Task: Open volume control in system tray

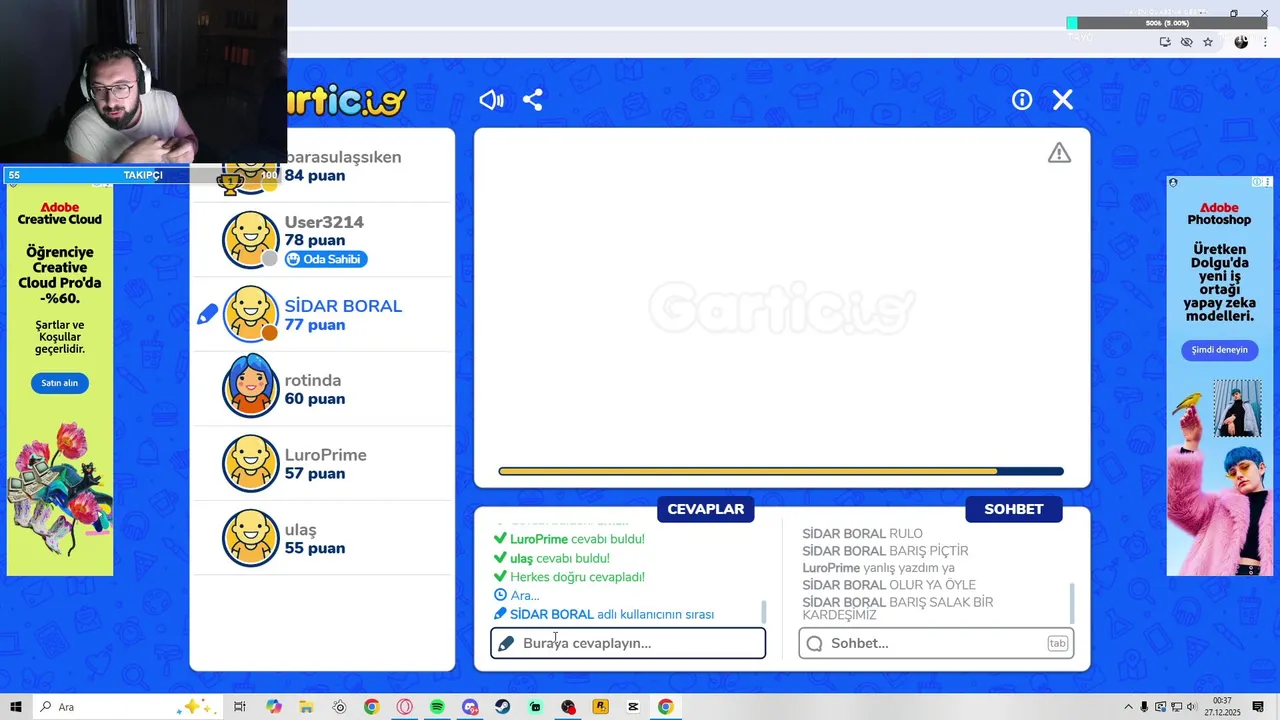Action: coord(1192,707)
